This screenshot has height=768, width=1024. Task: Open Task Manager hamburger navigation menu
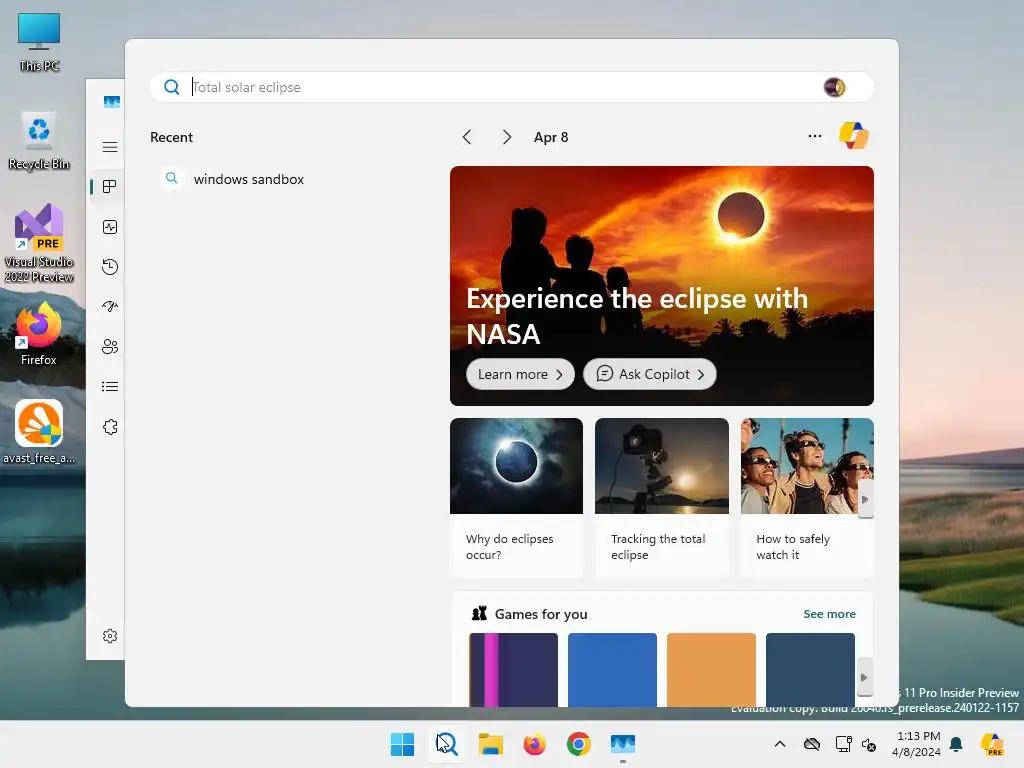[110, 147]
